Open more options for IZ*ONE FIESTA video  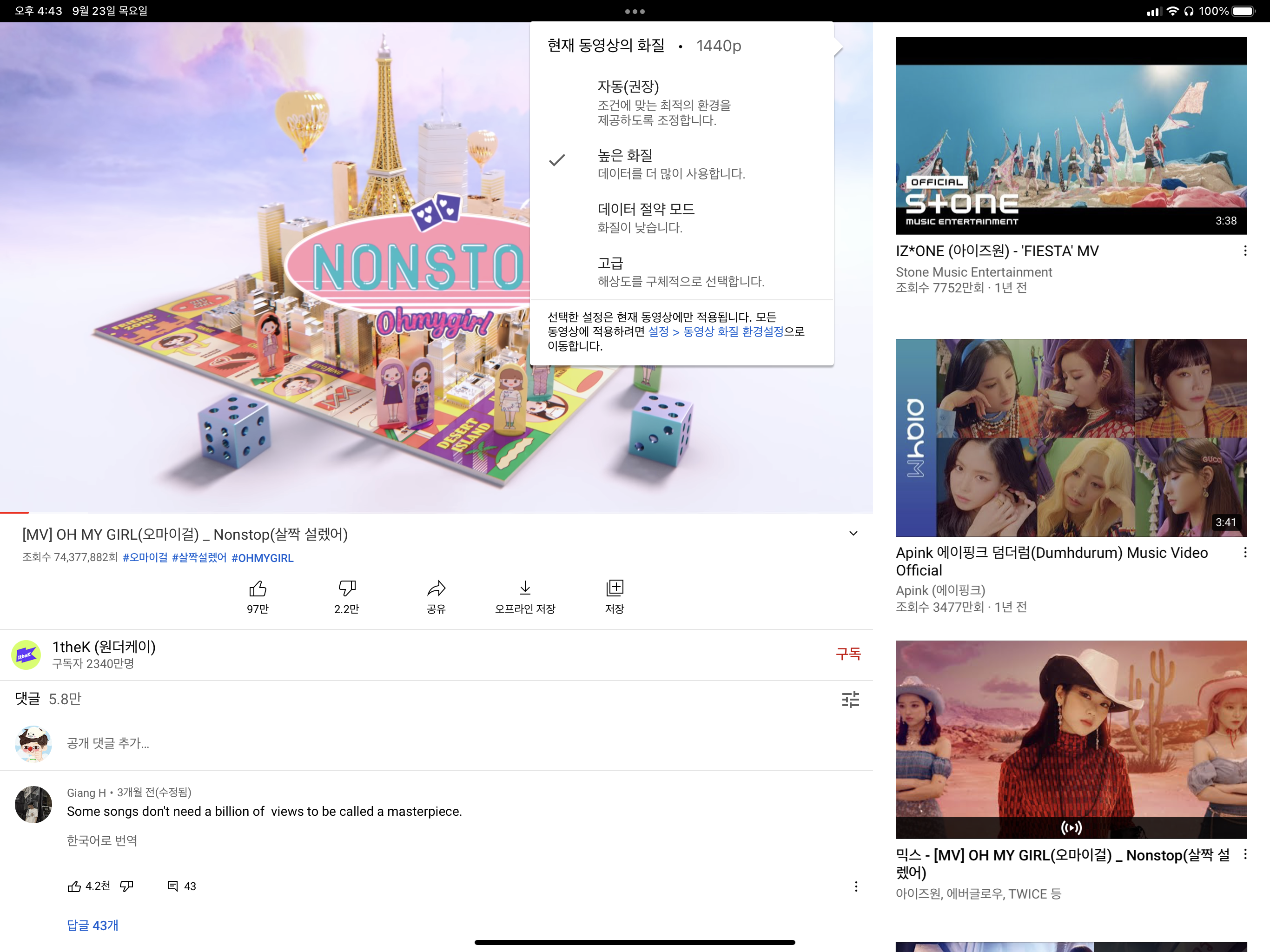coord(1245,251)
